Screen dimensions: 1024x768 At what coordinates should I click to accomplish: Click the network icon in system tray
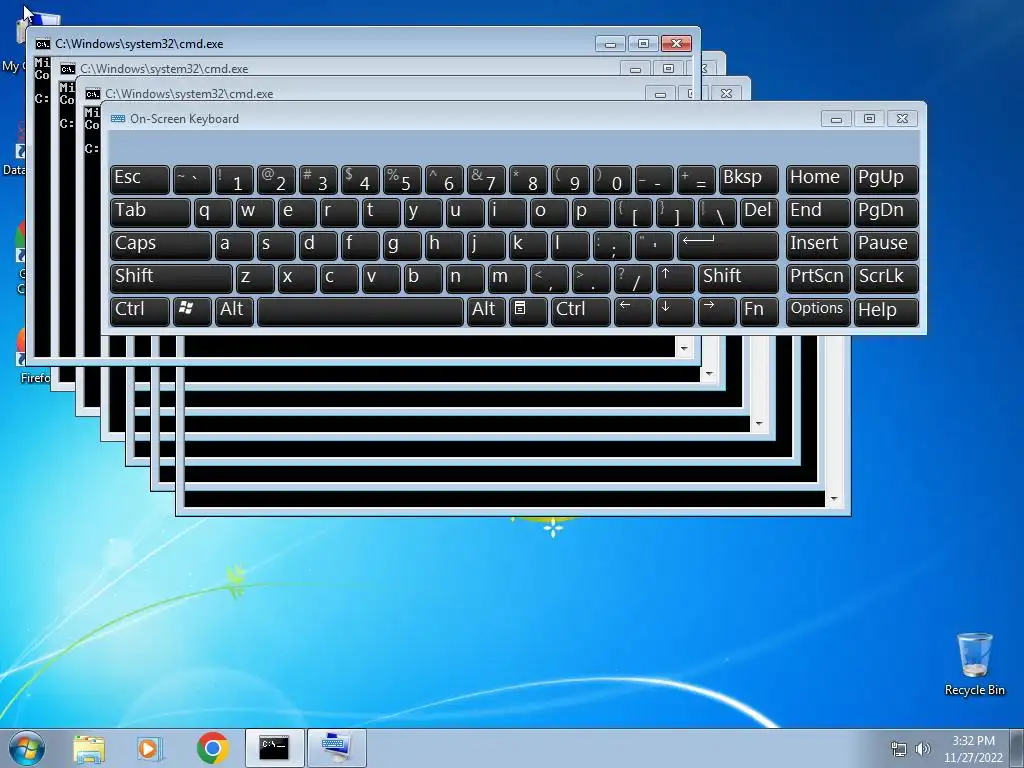pos(899,749)
